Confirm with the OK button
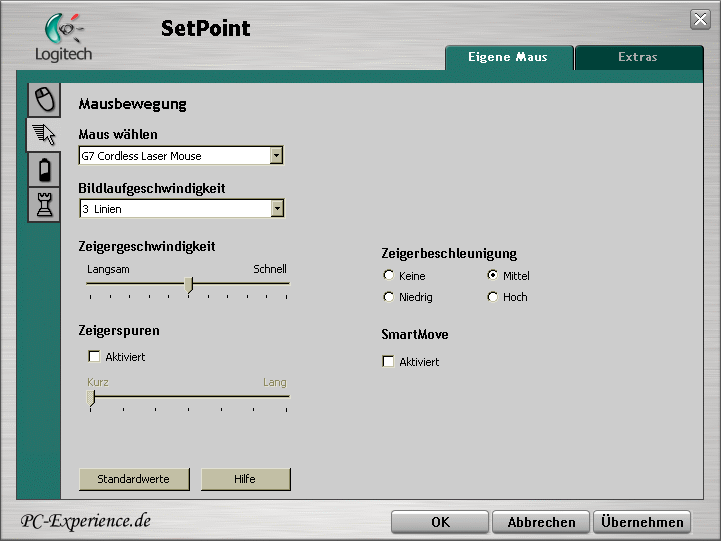 coord(440,522)
